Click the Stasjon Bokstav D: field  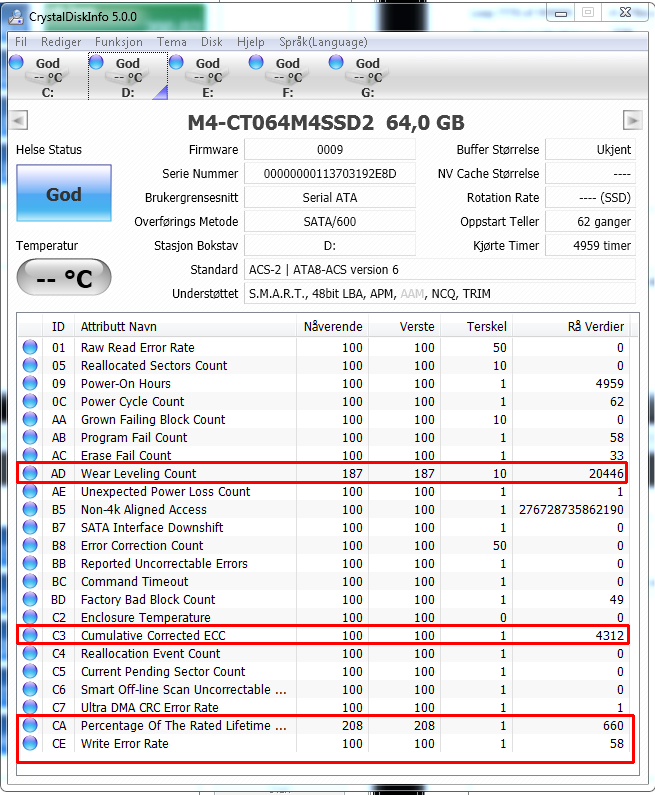[x=330, y=246]
